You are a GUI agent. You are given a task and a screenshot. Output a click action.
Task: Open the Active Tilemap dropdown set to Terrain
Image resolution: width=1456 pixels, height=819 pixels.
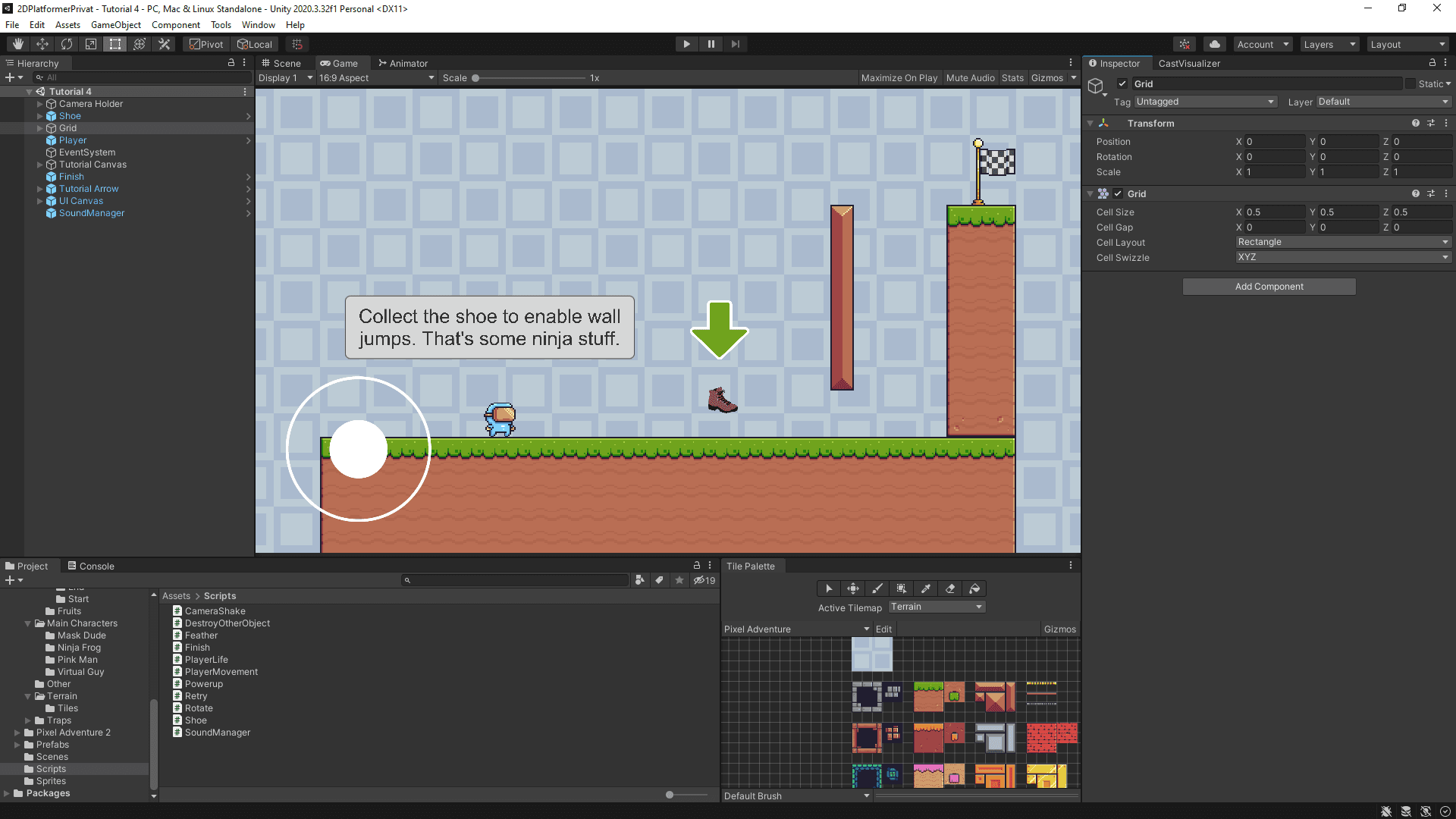coord(937,607)
